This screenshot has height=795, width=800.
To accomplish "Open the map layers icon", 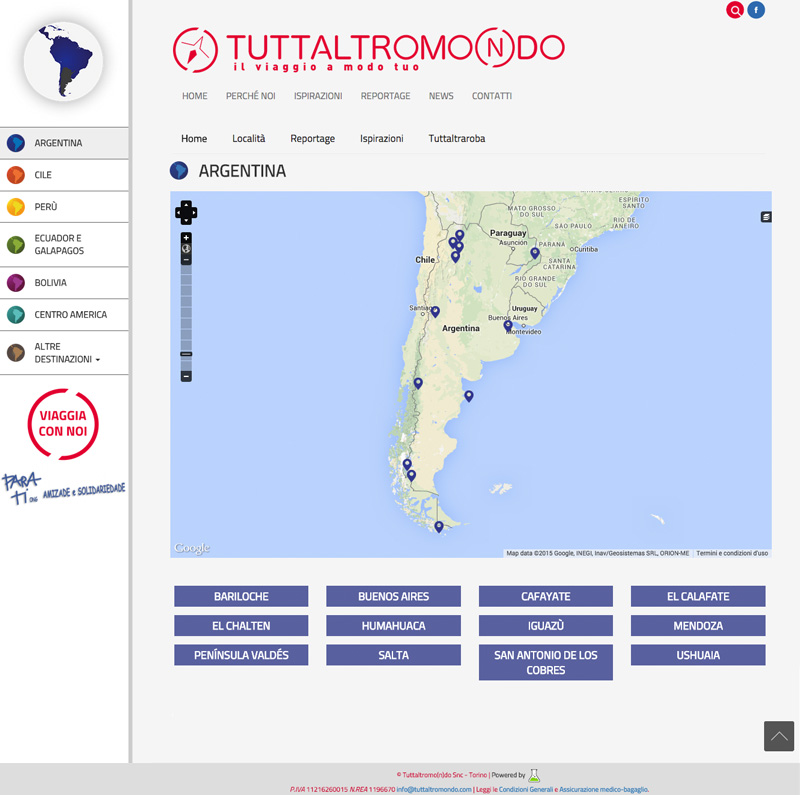I will 766,217.
